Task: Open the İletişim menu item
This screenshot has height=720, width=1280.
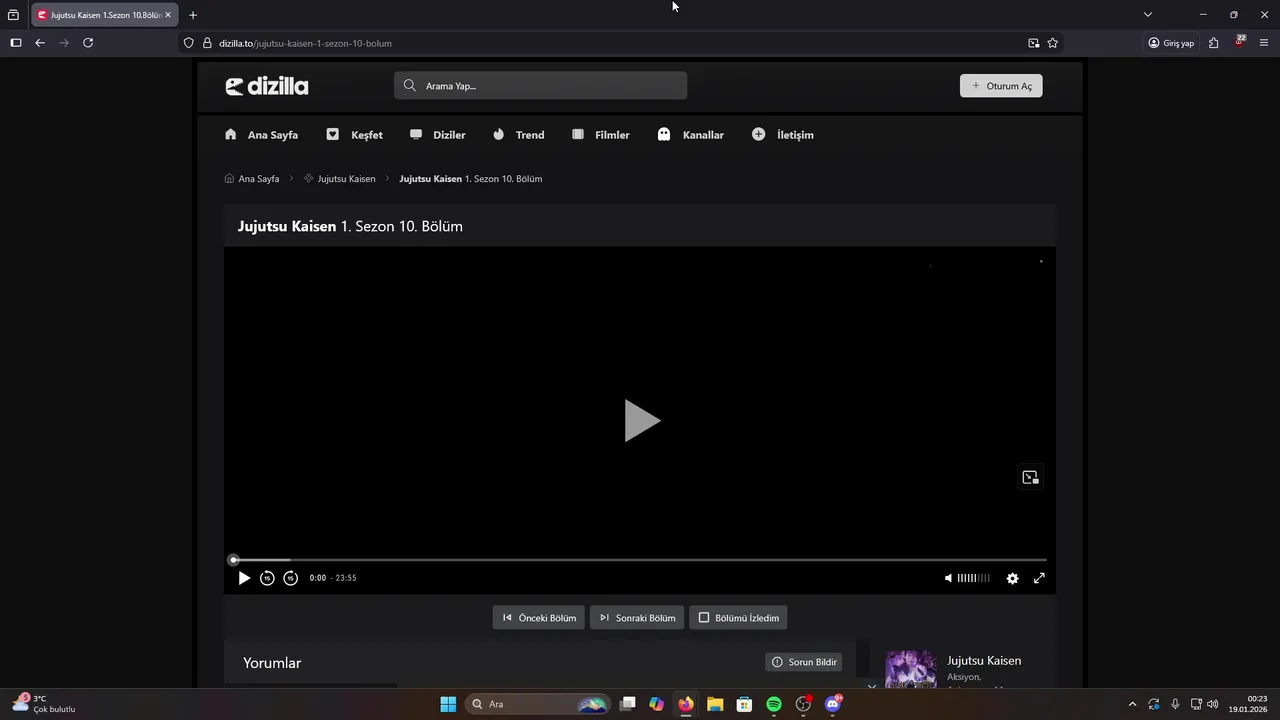Action: click(783, 135)
